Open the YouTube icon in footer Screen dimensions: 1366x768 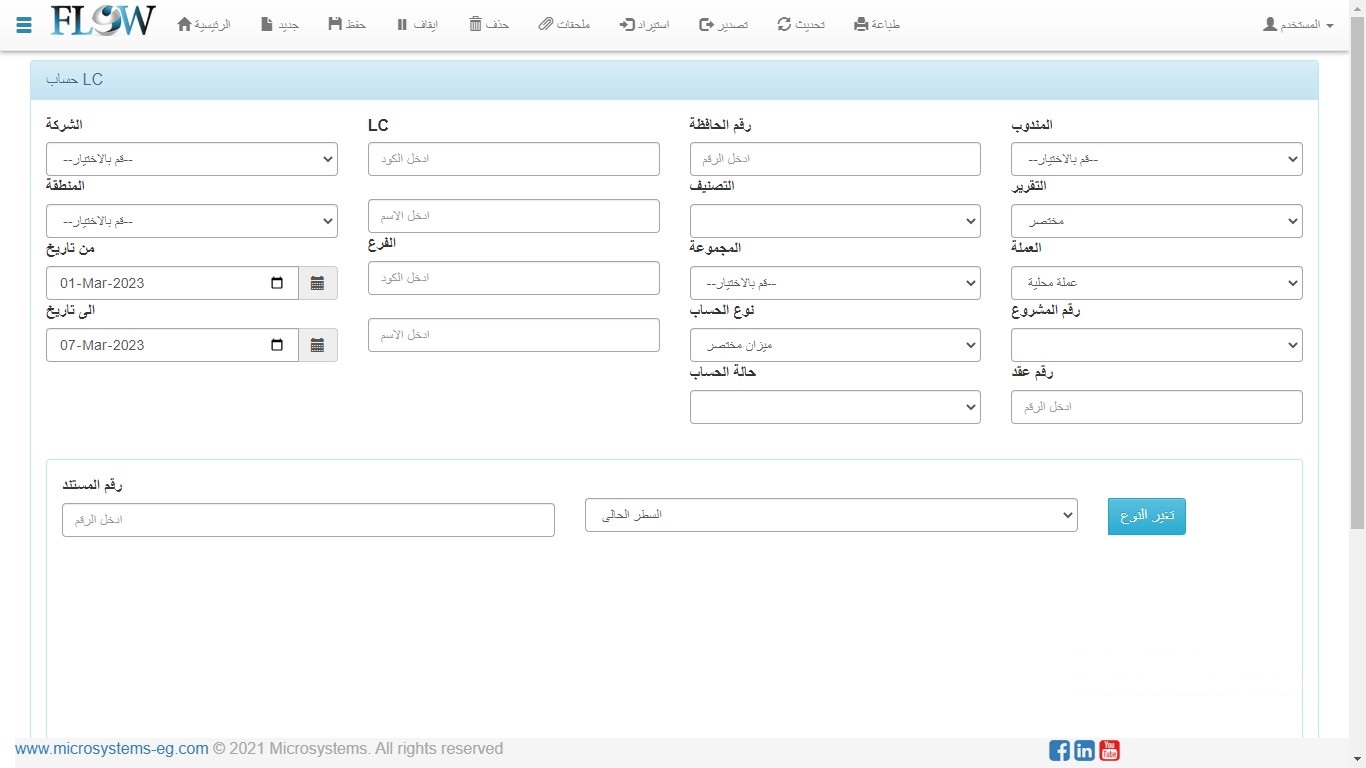(x=1109, y=750)
